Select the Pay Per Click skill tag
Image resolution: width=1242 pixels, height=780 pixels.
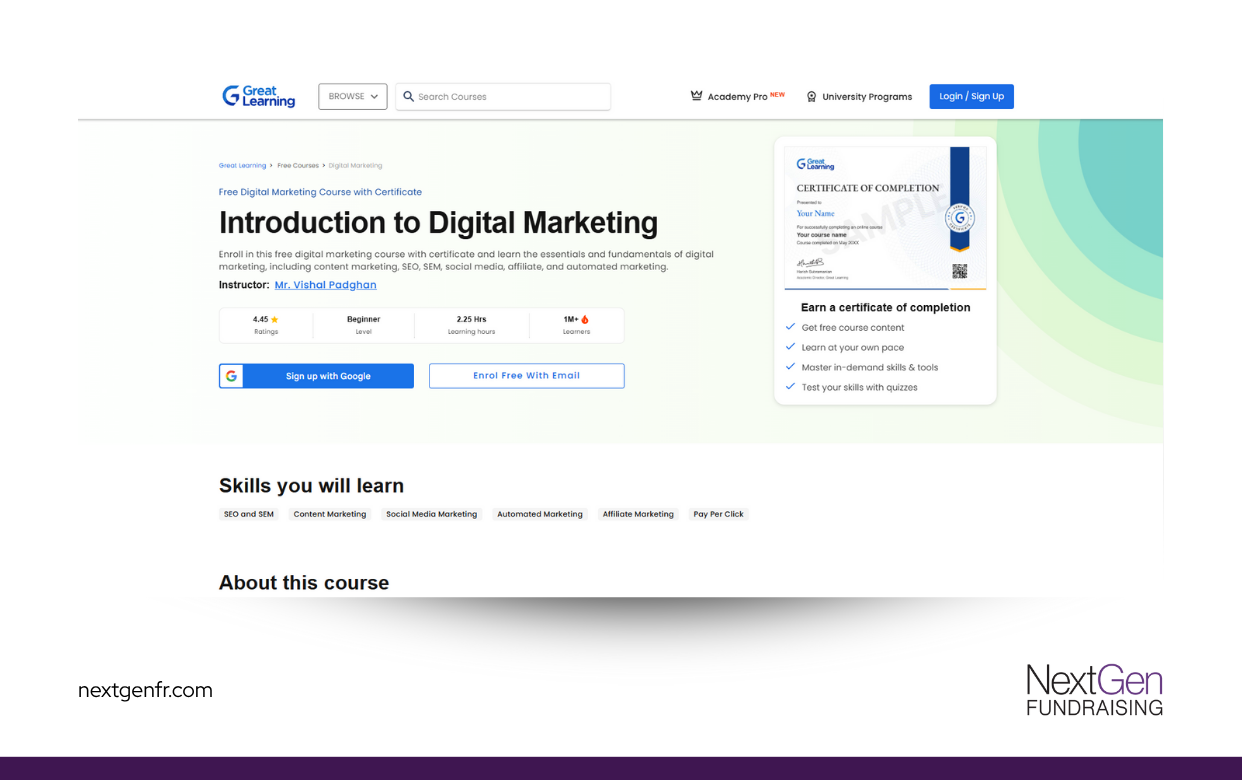[719, 514]
